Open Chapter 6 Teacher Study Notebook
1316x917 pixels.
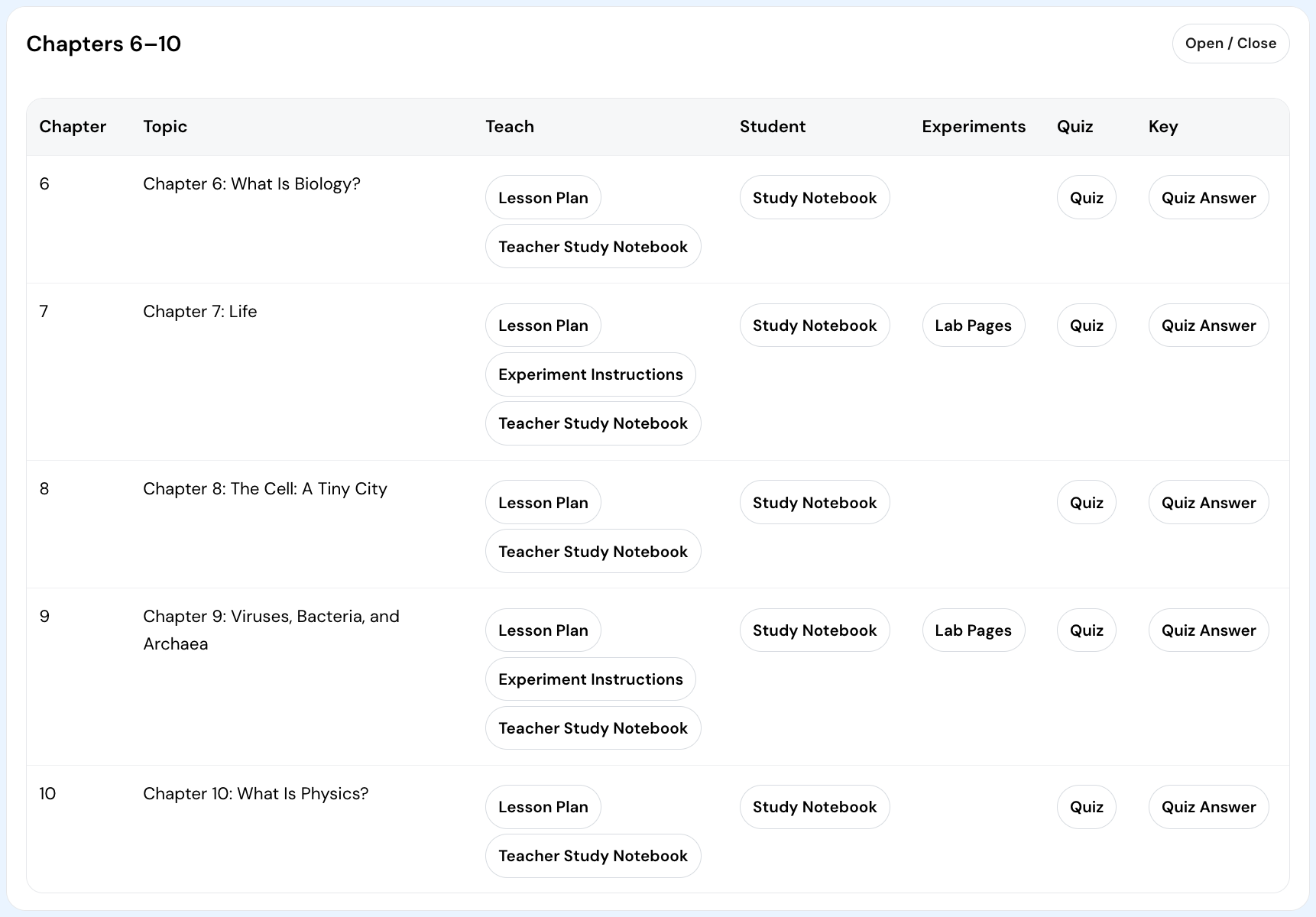coord(592,247)
